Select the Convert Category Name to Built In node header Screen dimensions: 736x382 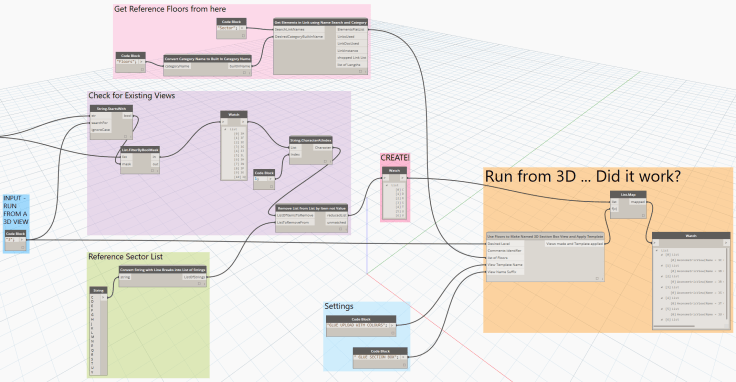click(208, 59)
